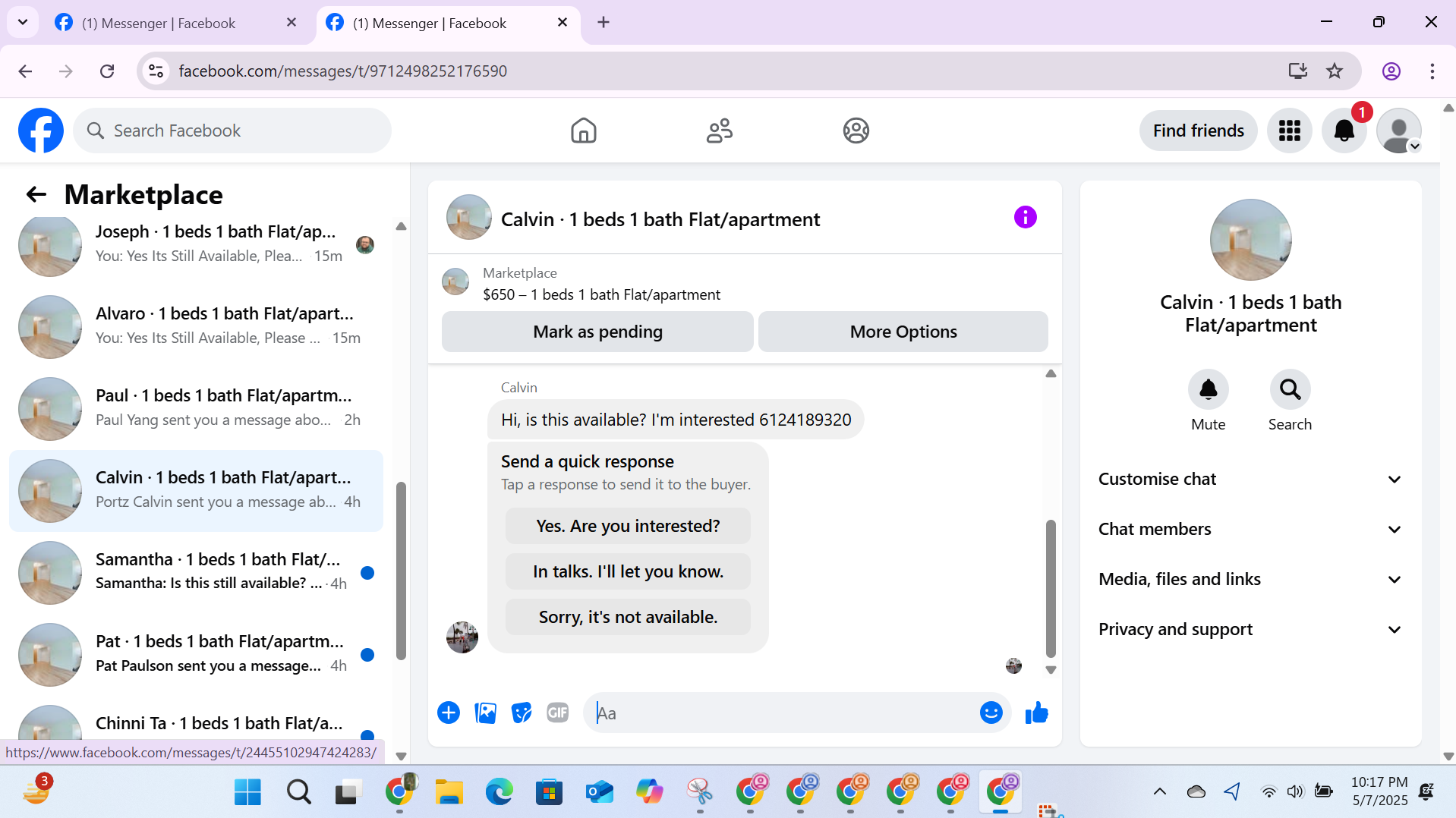Open the taskbar clock showing 10:17 PM

(1379, 791)
